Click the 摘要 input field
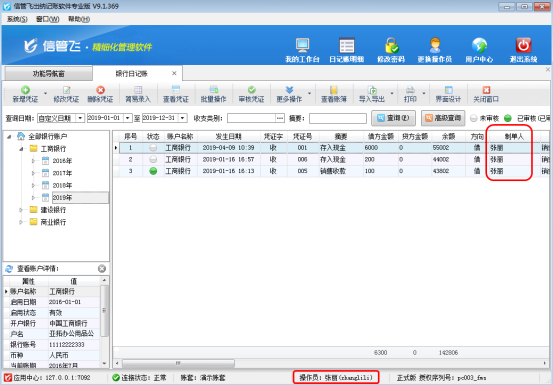Screen dimensions: 553x385 coord(338,118)
